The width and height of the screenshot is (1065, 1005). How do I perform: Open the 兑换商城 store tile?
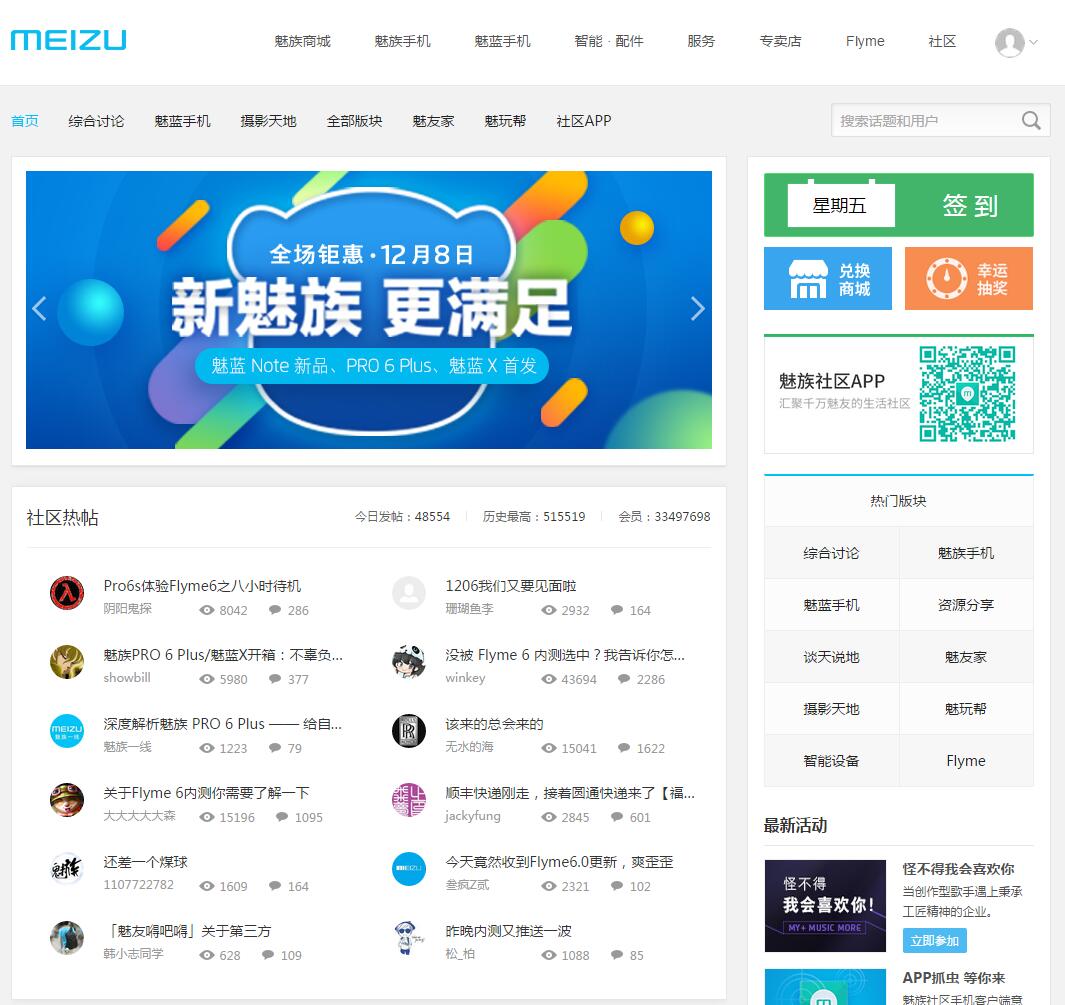pyautogui.click(x=827, y=278)
